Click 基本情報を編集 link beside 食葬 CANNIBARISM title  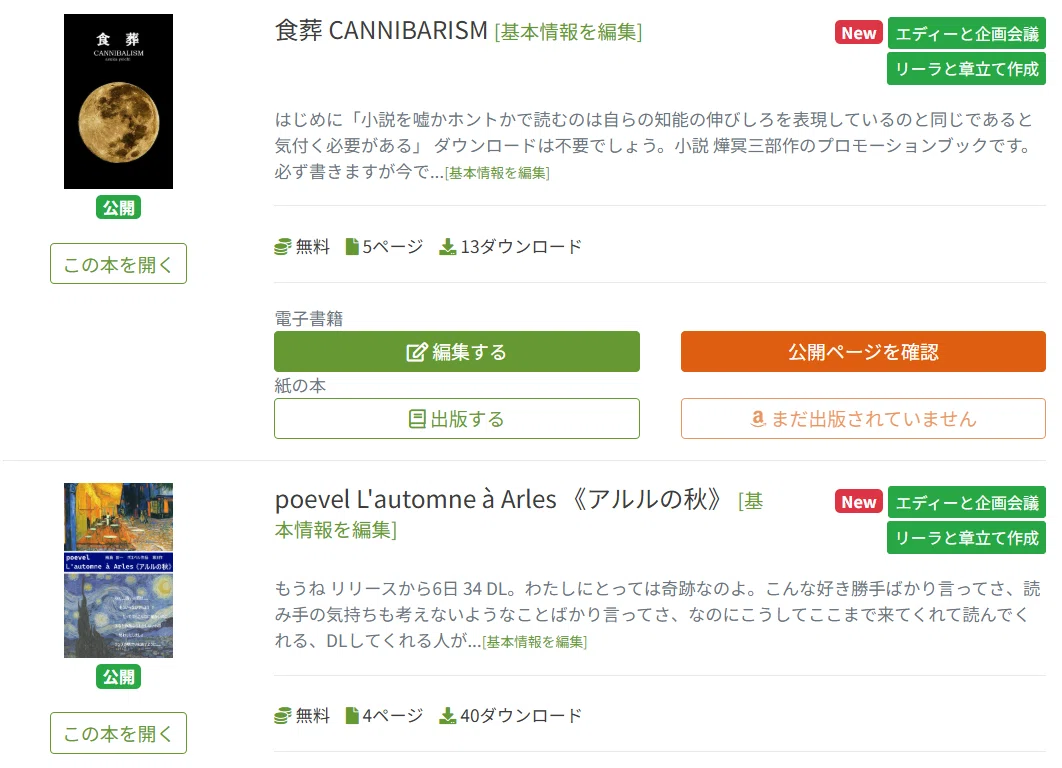tap(568, 32)
